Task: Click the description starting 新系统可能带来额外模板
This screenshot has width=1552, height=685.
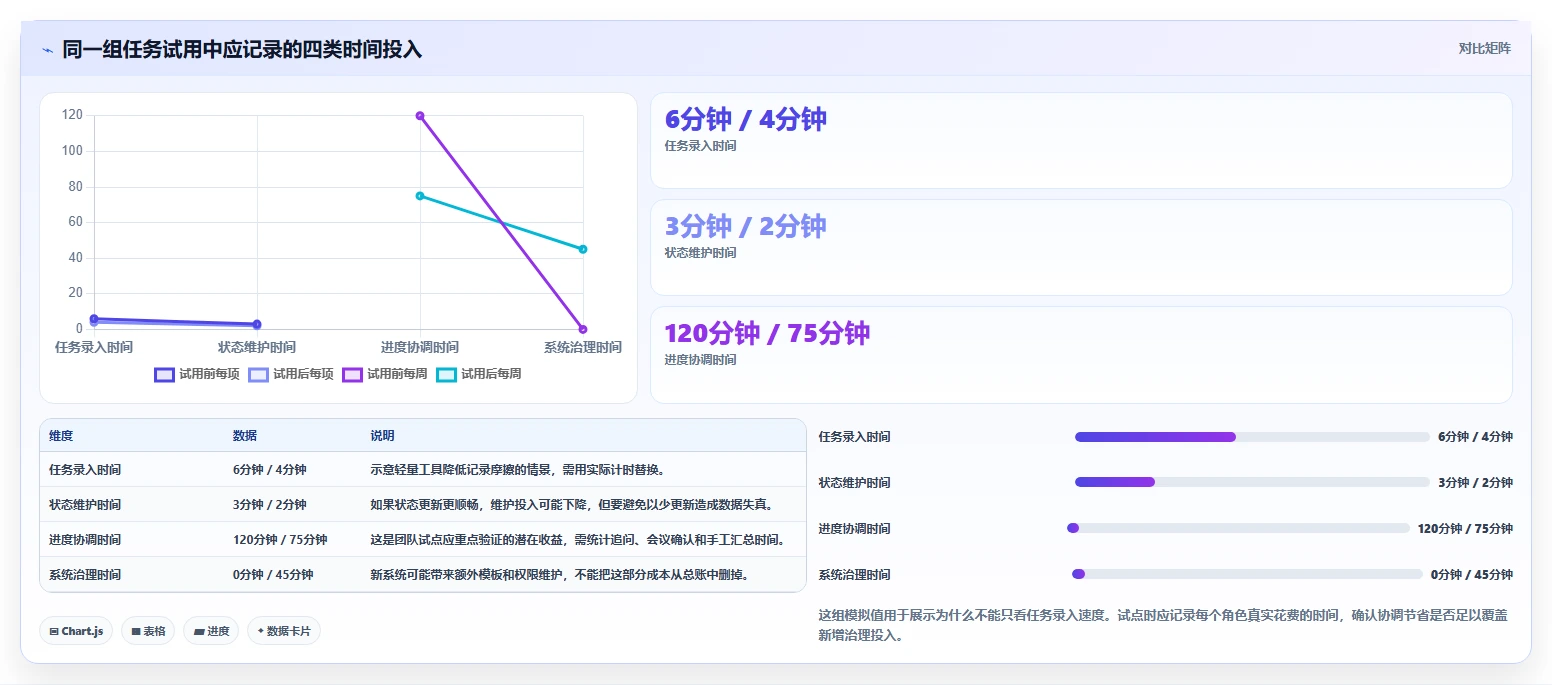Action: (x=560, y=575)
